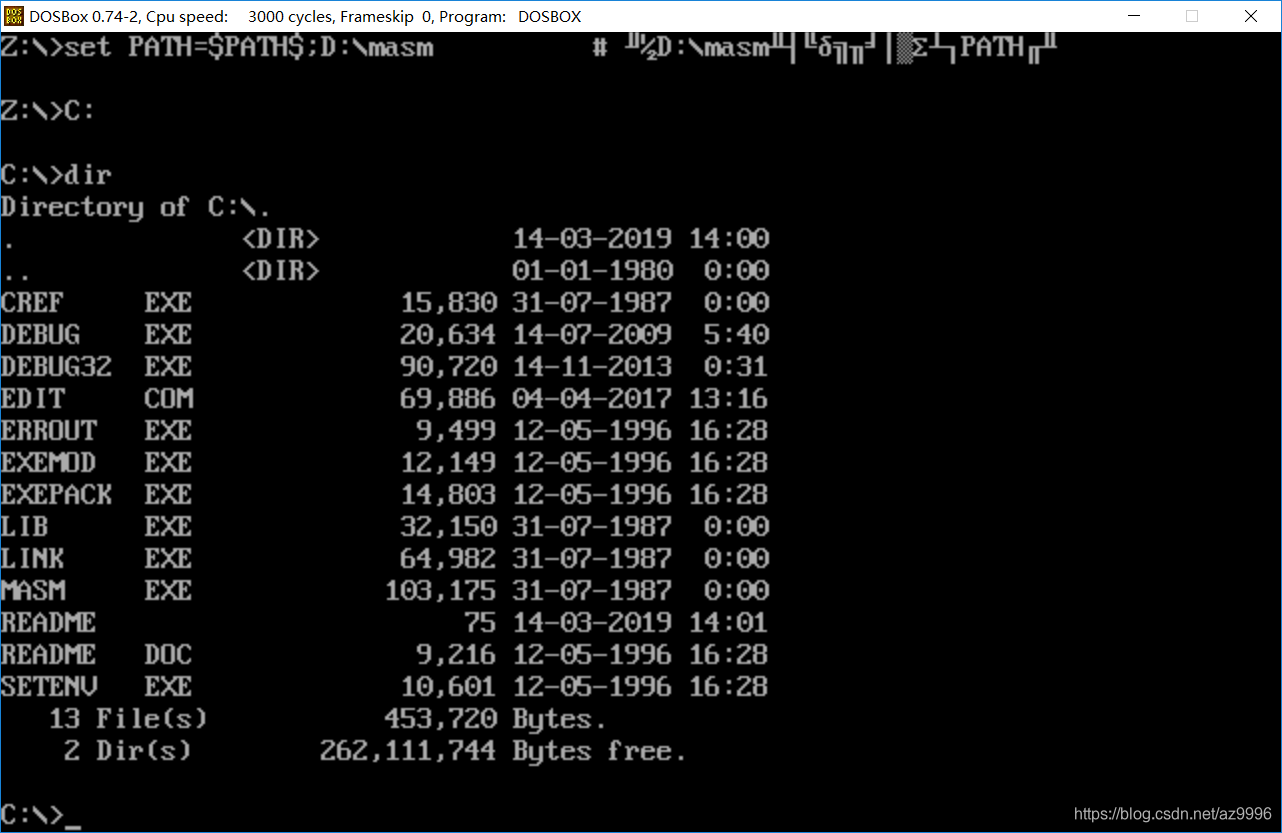Click the size value 10,601
The image size is (1282, 833).
coord(448,687)
